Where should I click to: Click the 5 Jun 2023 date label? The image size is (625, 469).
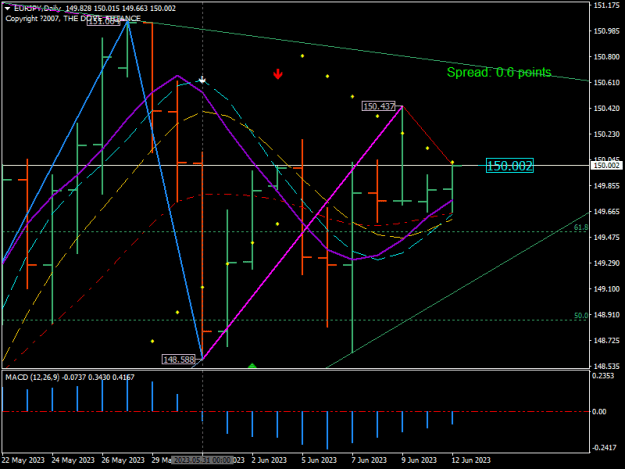click(x=319, y=460)
